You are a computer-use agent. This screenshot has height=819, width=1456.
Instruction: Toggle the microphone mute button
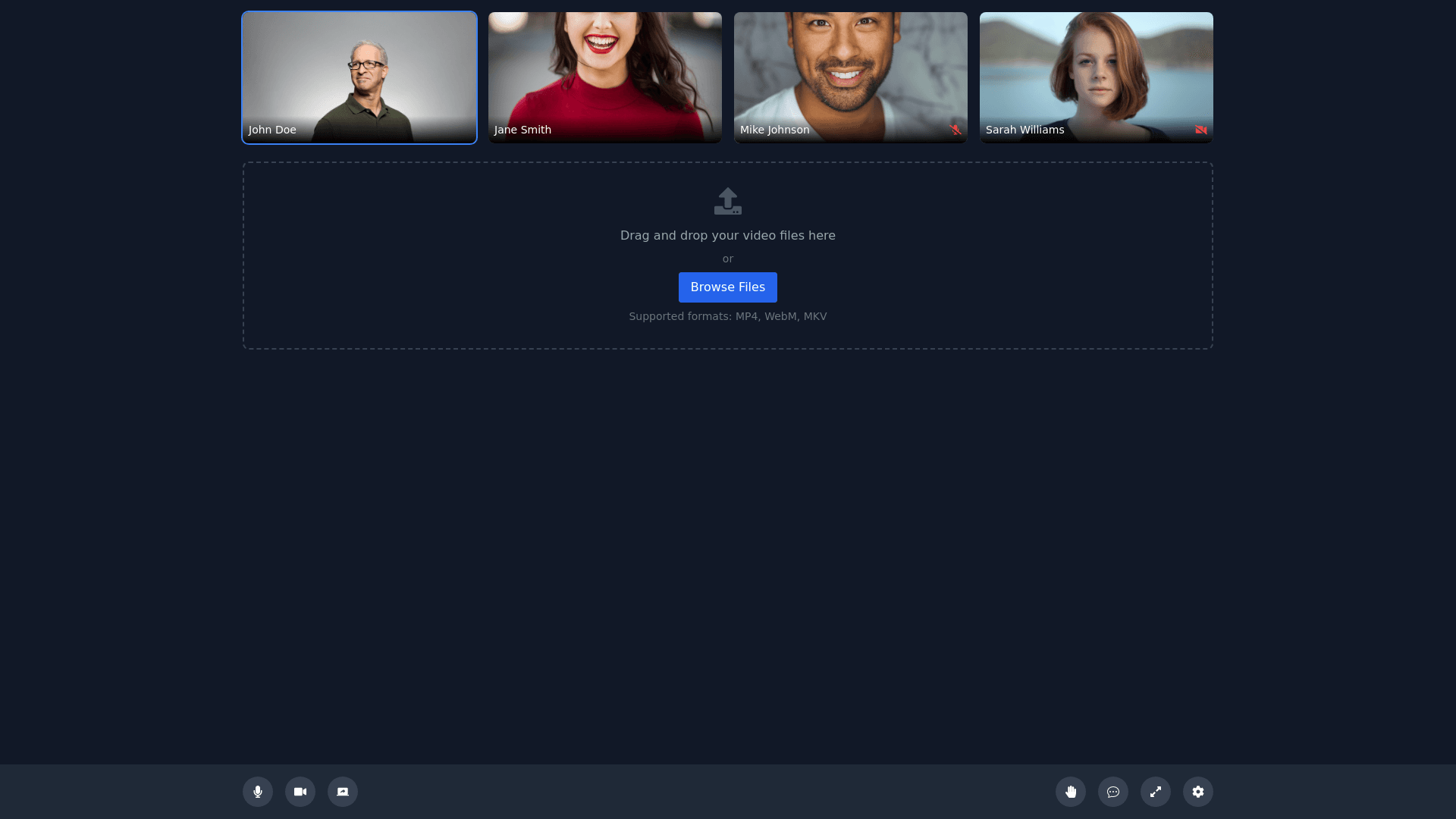(x=258, y=792)
